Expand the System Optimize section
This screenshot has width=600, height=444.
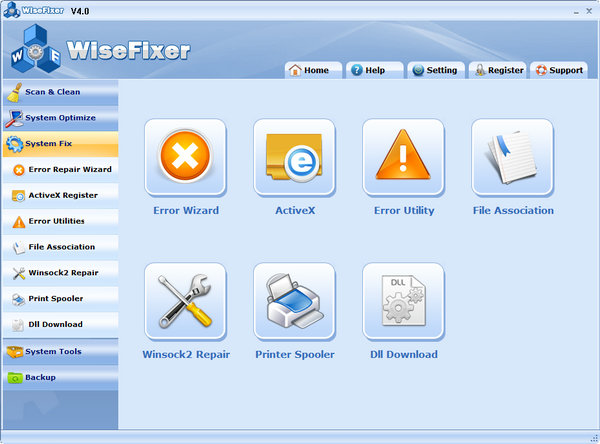[58, 118]
